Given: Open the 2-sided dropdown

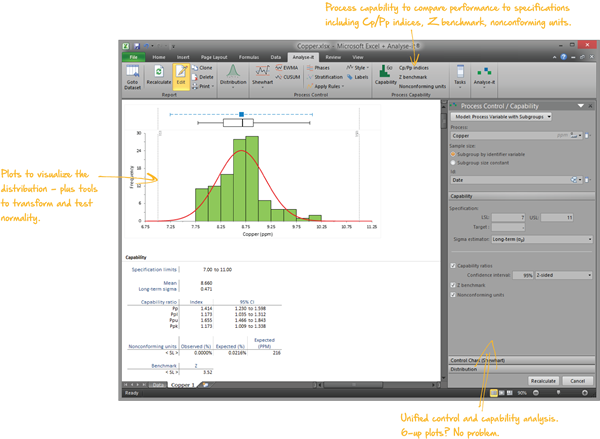Looking at the screenshot, I should [564, 275].
